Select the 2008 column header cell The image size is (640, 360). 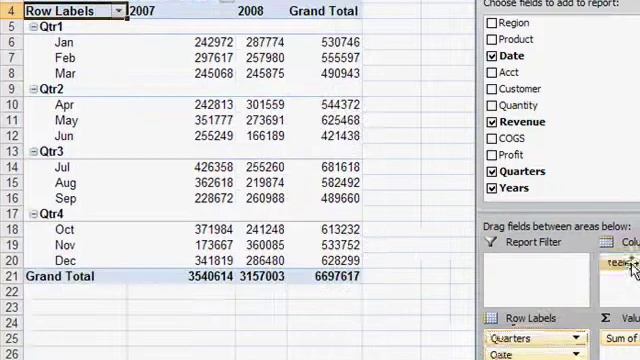click(260, 11)
